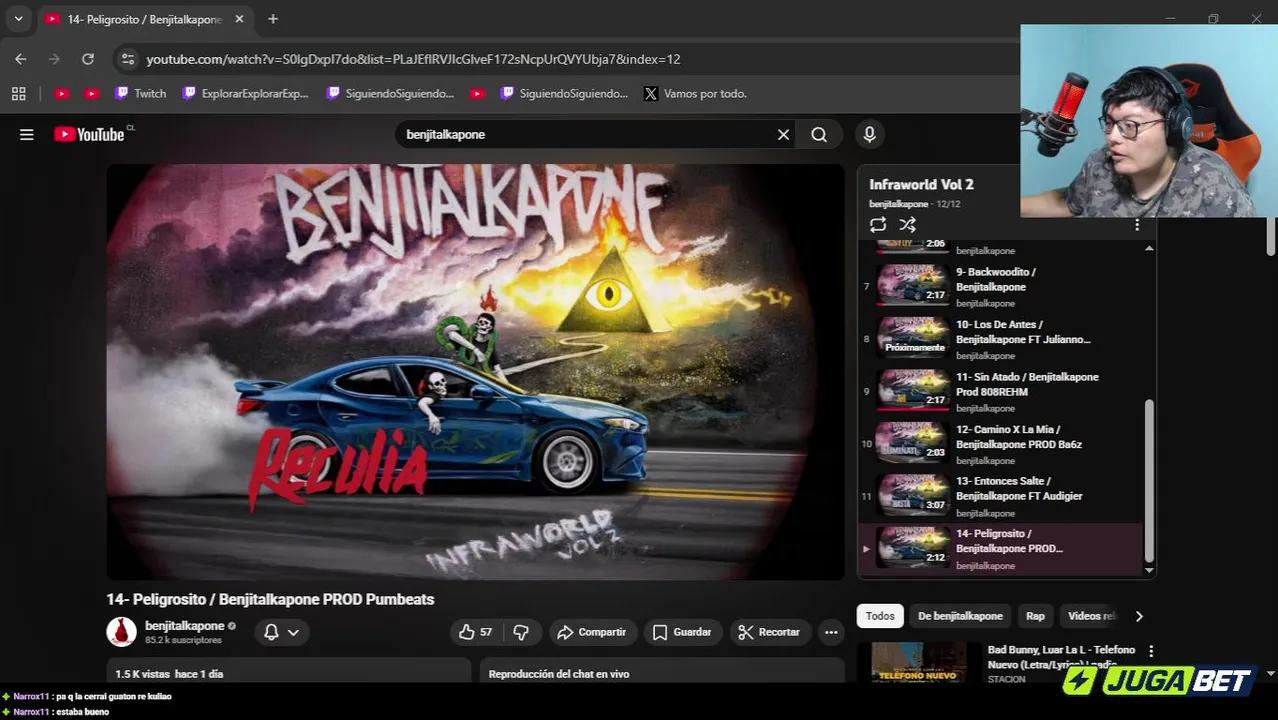The width and height of the screenshot is (1278, 720).
Task: Expand video description with 1.5 K vistas
Action: click(x=289, y=671)
